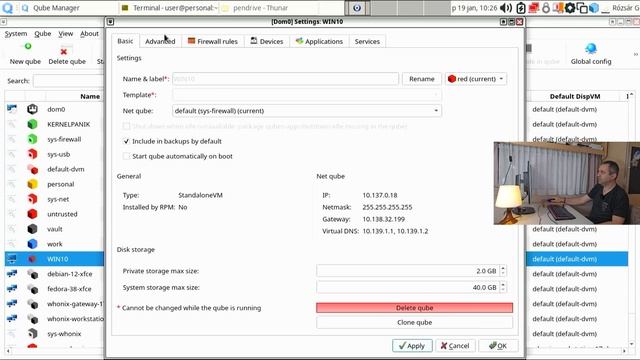Click the dom0 qube icon
Screen dimensions: 640x360
click(x=32, y=109)
